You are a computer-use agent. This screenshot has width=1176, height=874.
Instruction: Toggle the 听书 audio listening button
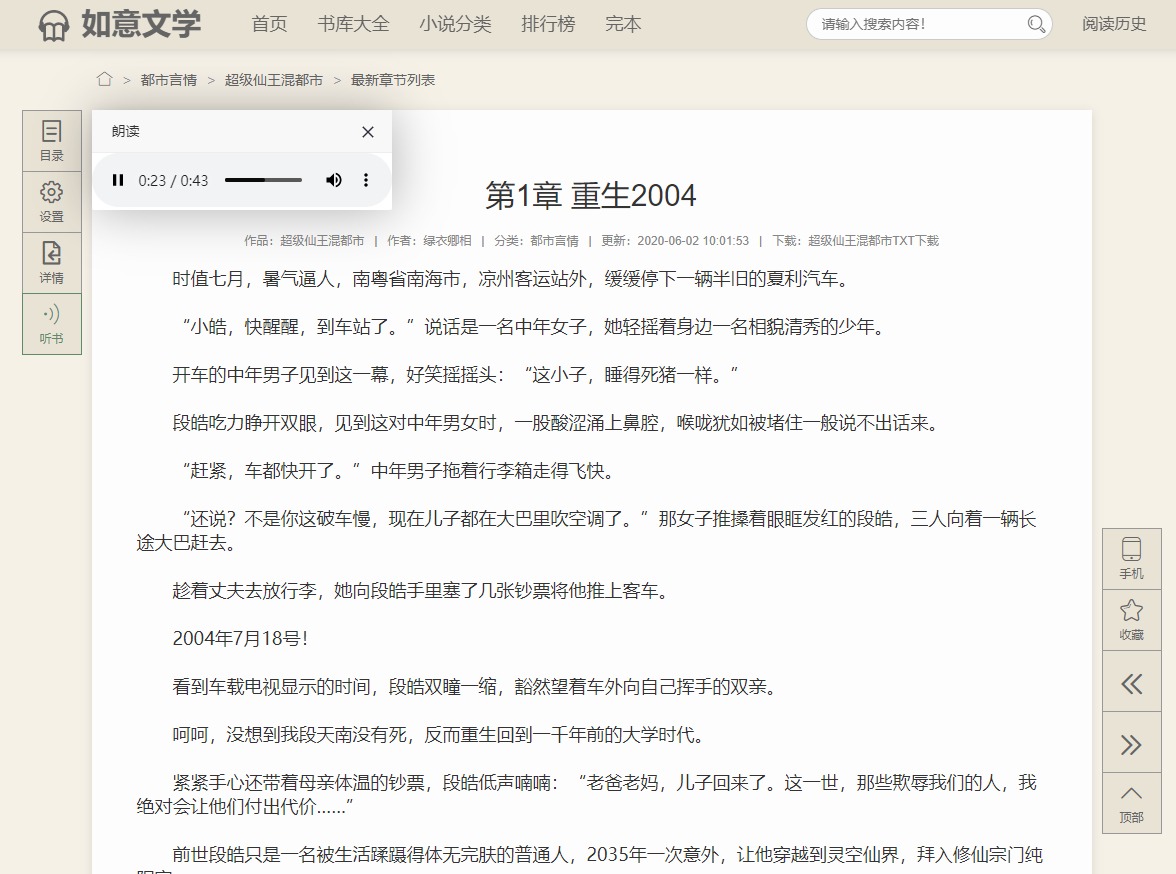click(x=52, y=323)
